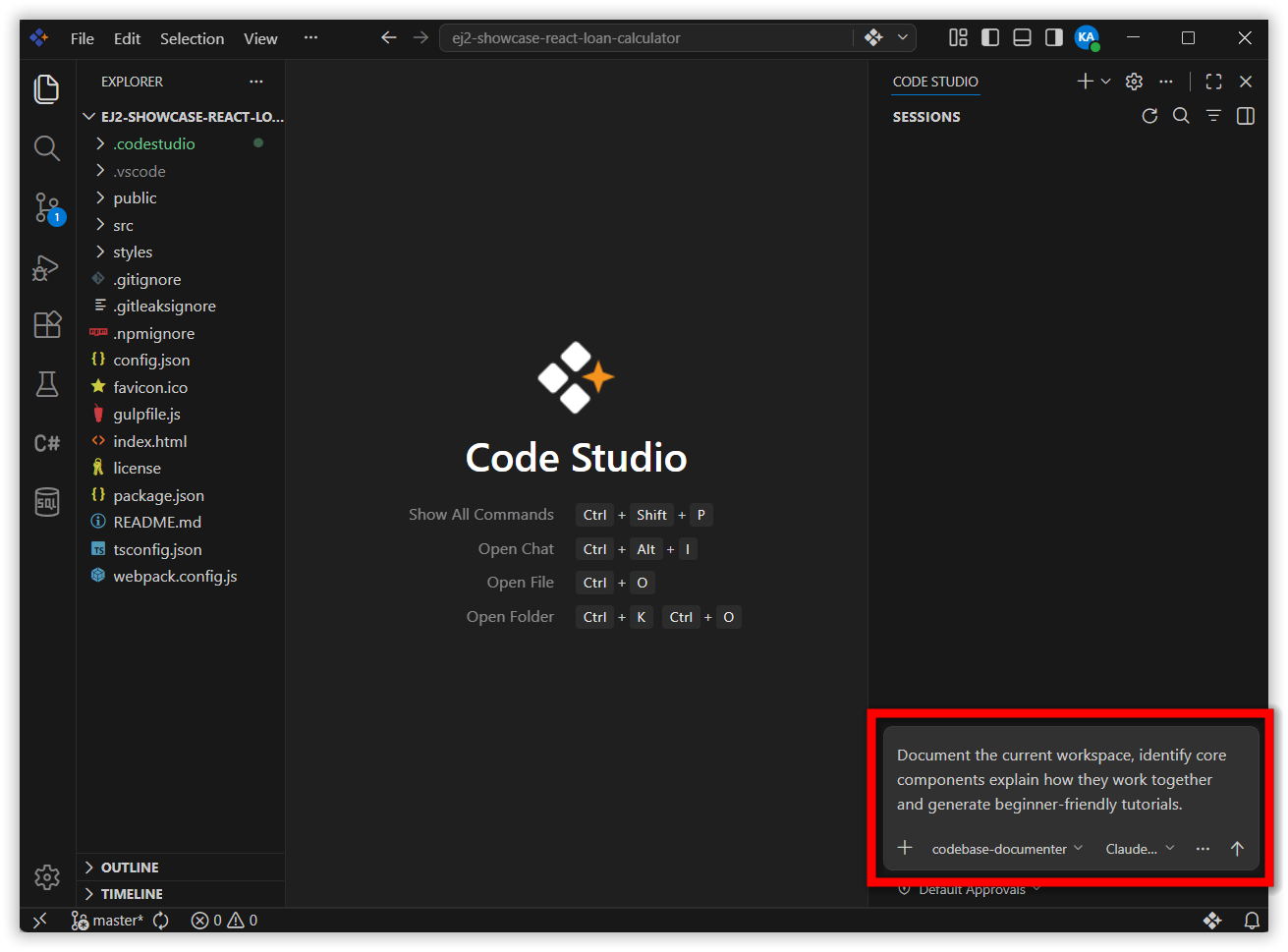This screenshot has width=1288, height=952.
Task: Open the Selection menu
Action: tap(192, 38)
